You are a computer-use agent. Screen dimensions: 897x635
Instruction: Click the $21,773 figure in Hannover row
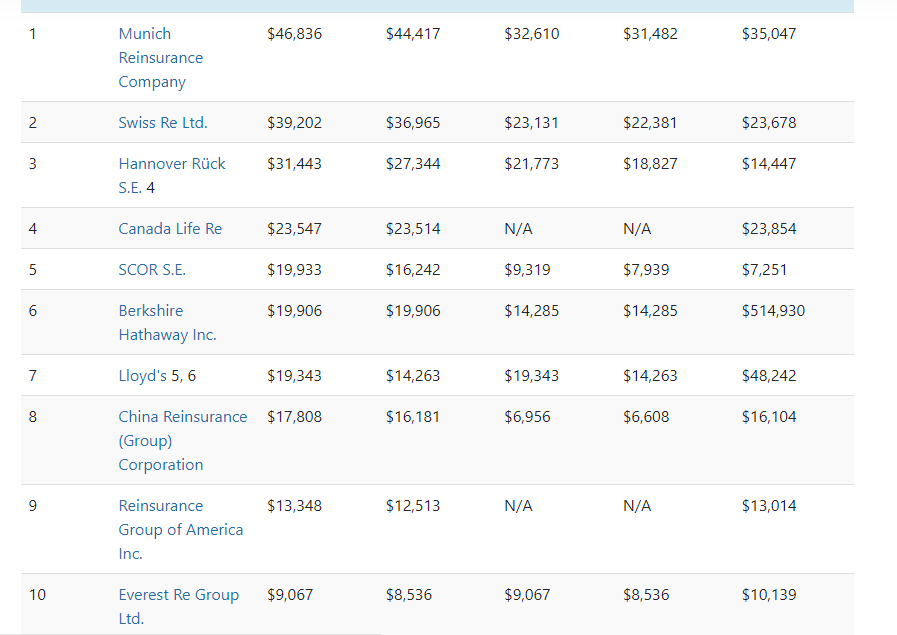pyautogui.click(x=531, y=164)
